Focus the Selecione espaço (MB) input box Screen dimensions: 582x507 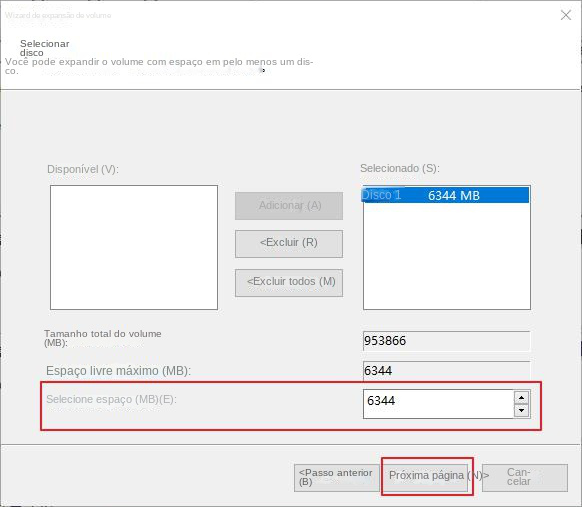(x=438, y=404)
